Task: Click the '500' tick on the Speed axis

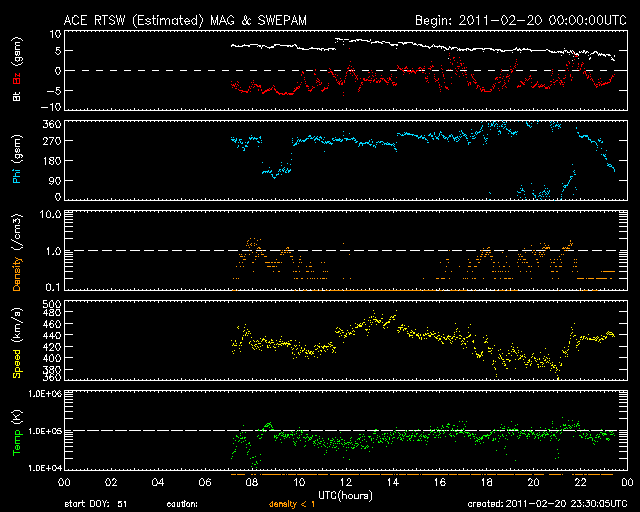Action: (52, 304)
